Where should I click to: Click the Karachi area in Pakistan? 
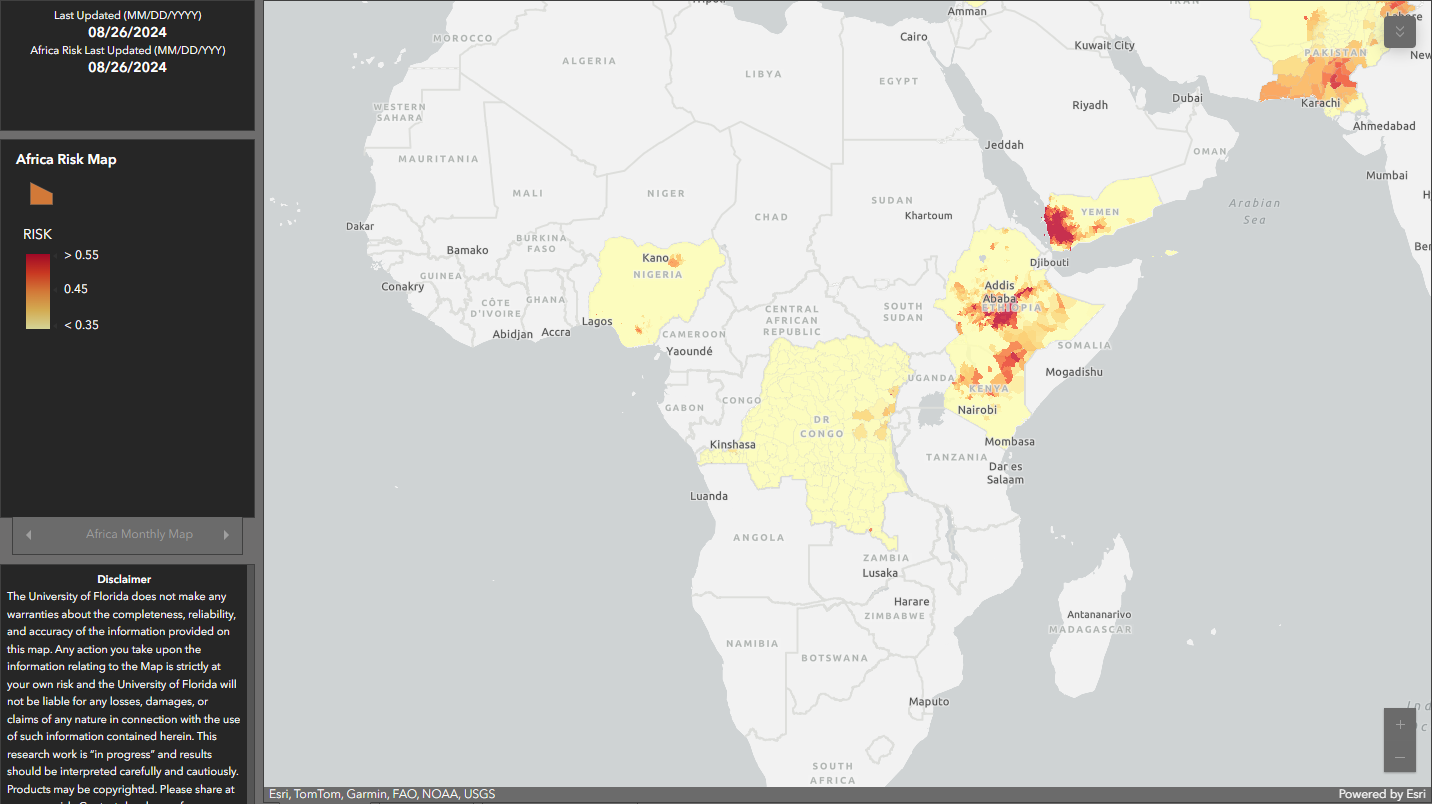pos(1320,103)
